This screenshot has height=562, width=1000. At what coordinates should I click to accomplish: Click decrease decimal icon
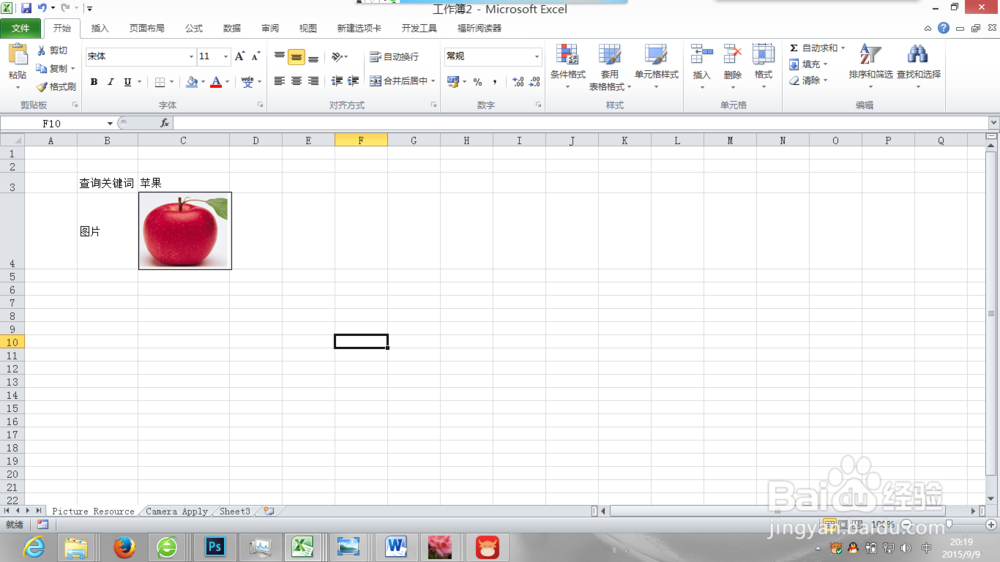534,82
